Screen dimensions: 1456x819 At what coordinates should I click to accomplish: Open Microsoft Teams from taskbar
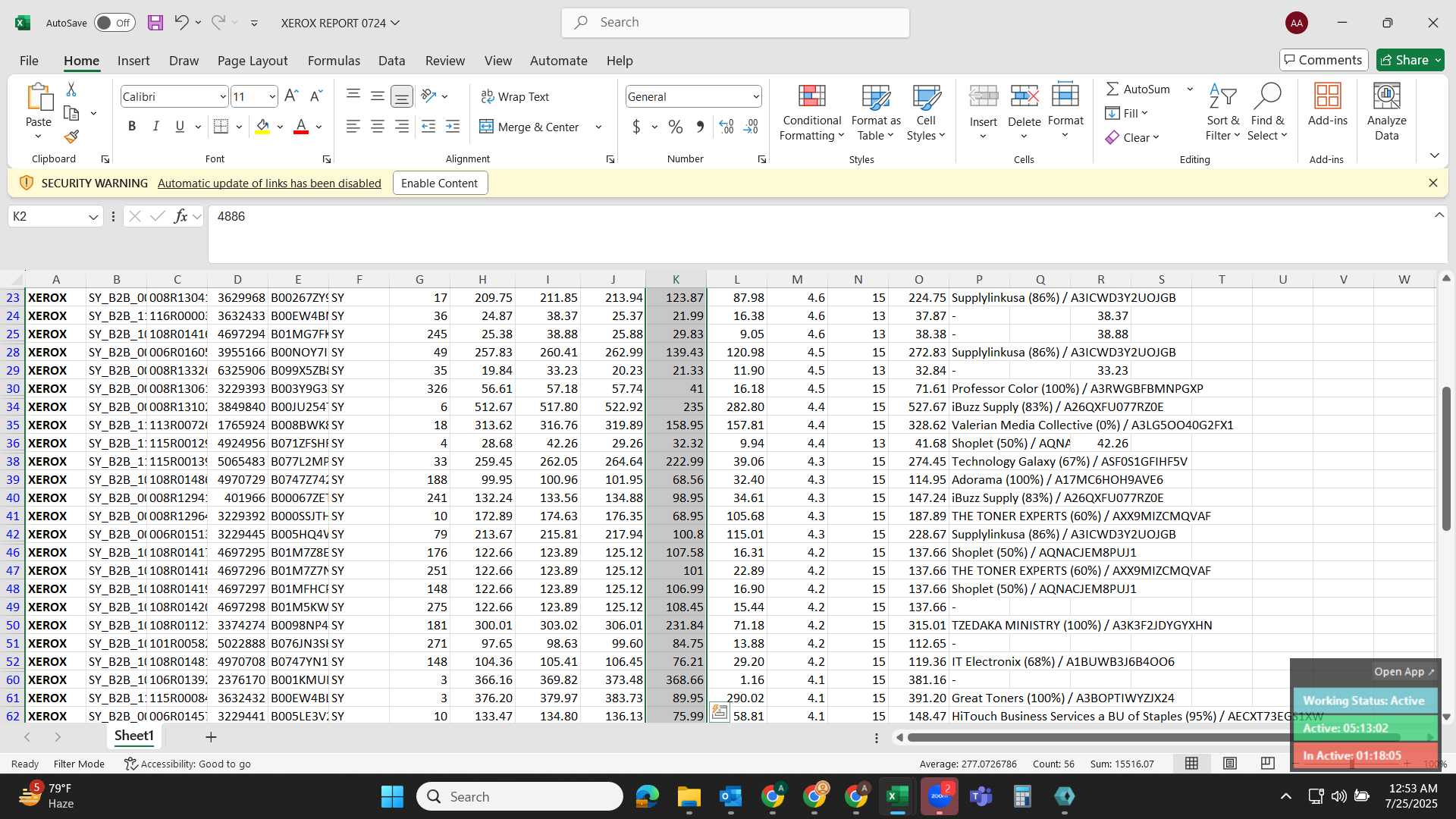click(x=981, y=796)
